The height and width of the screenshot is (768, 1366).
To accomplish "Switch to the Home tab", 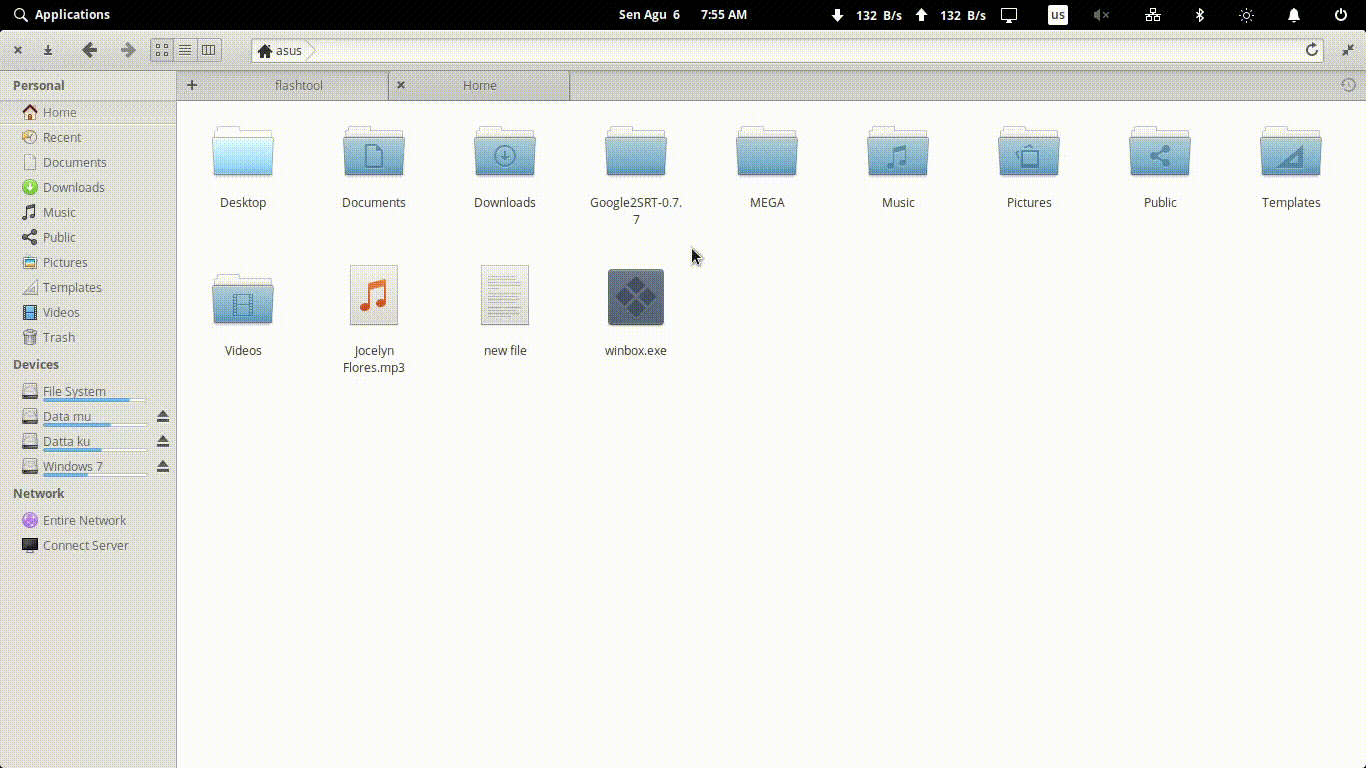I will click(x=479, y=85).
